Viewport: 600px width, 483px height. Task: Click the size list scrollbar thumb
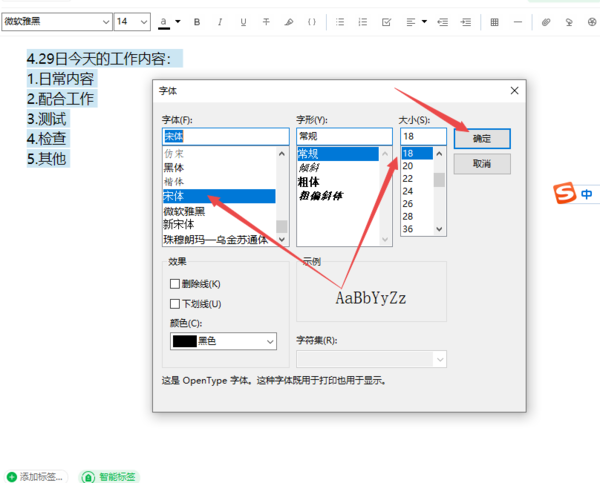439,180
